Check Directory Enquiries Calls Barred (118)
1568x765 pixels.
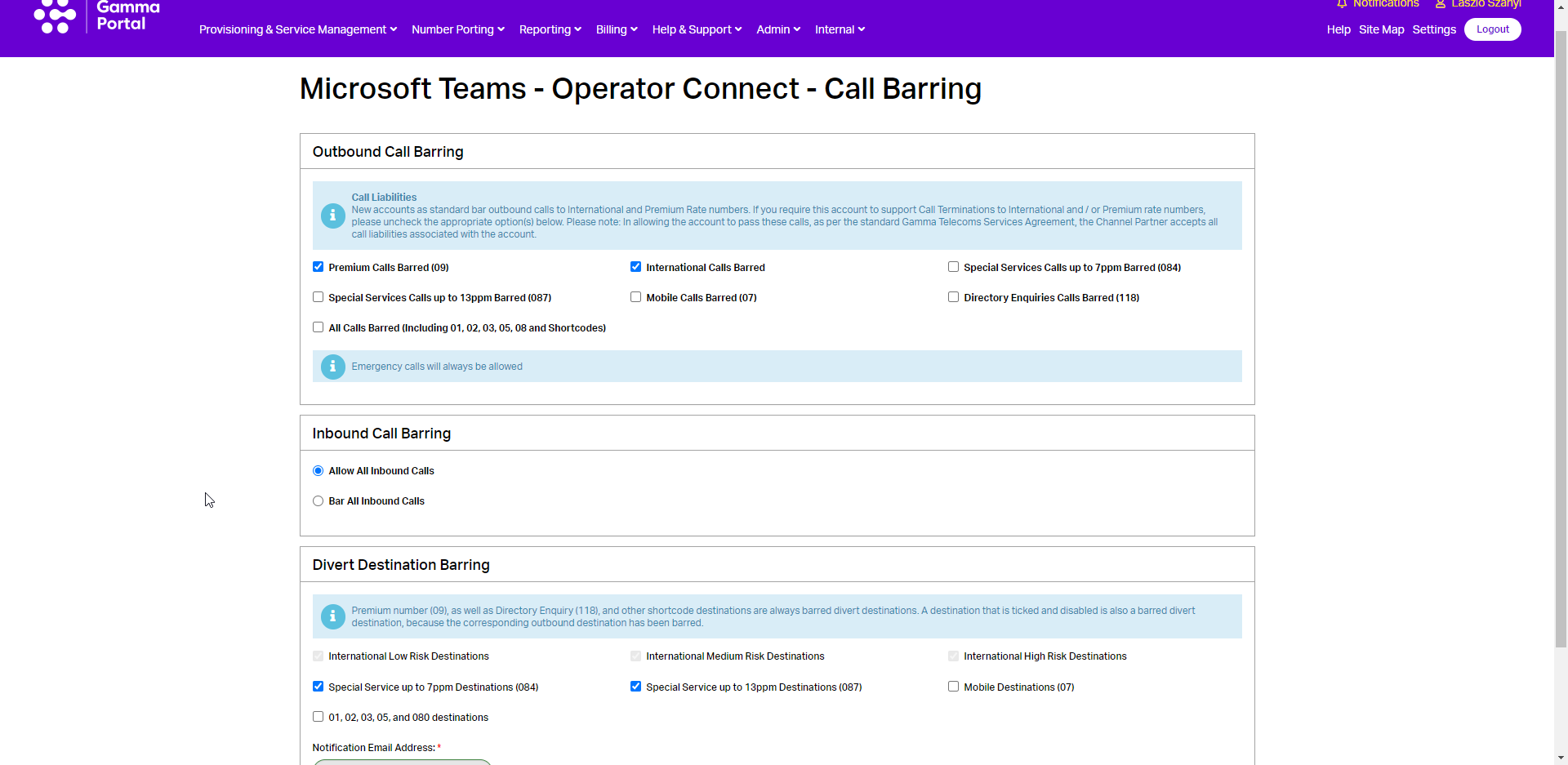[953, 297]
